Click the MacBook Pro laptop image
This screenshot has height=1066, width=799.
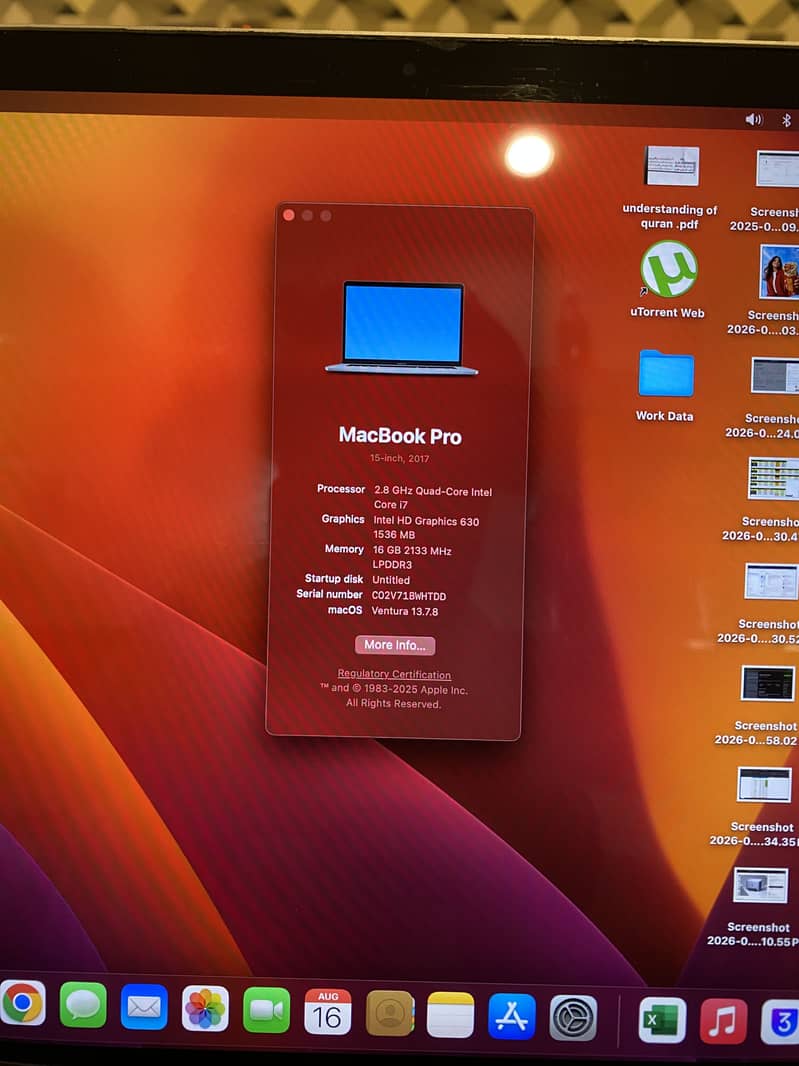(402, 329)
